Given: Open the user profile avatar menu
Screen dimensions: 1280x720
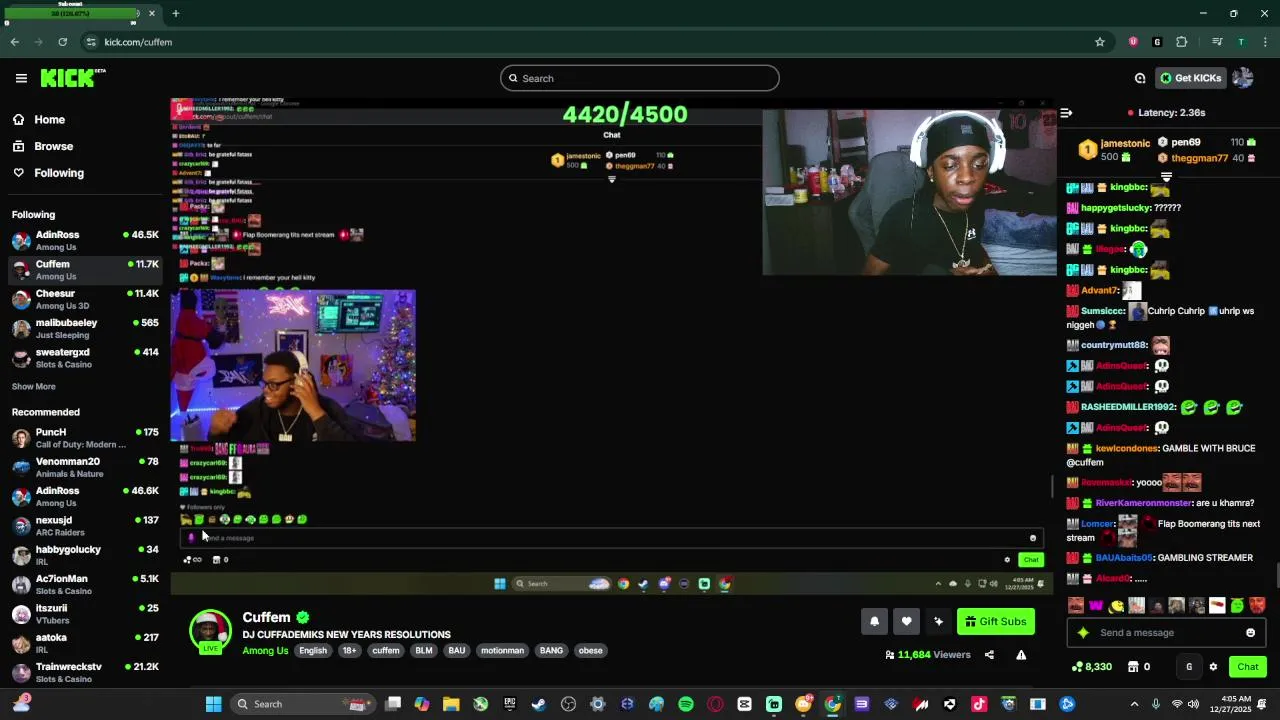Looking at the screenshot, I should (1243, 78).
